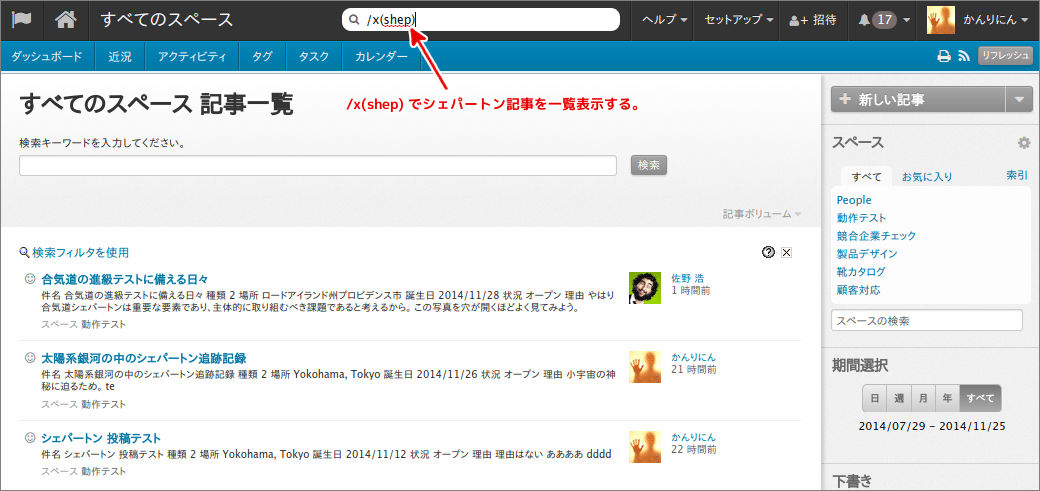Expand the 新しい記事 dropdown arrow
Viewport: 1040px width, 491px height.
(1018, 99)
